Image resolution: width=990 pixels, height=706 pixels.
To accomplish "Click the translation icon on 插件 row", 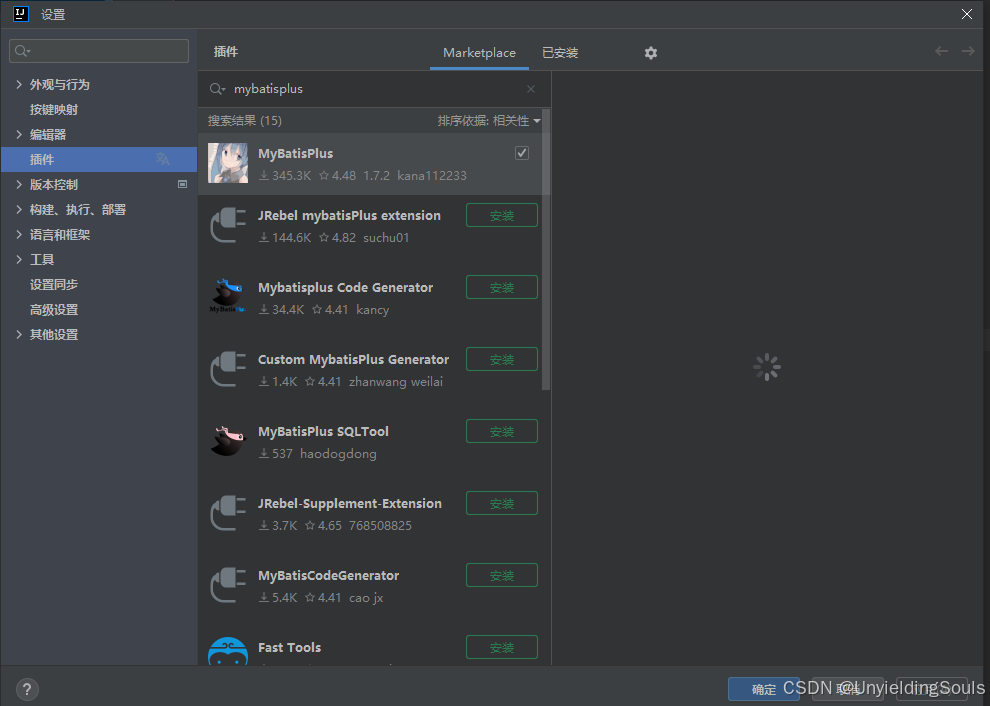I will [x=163, y=159].
